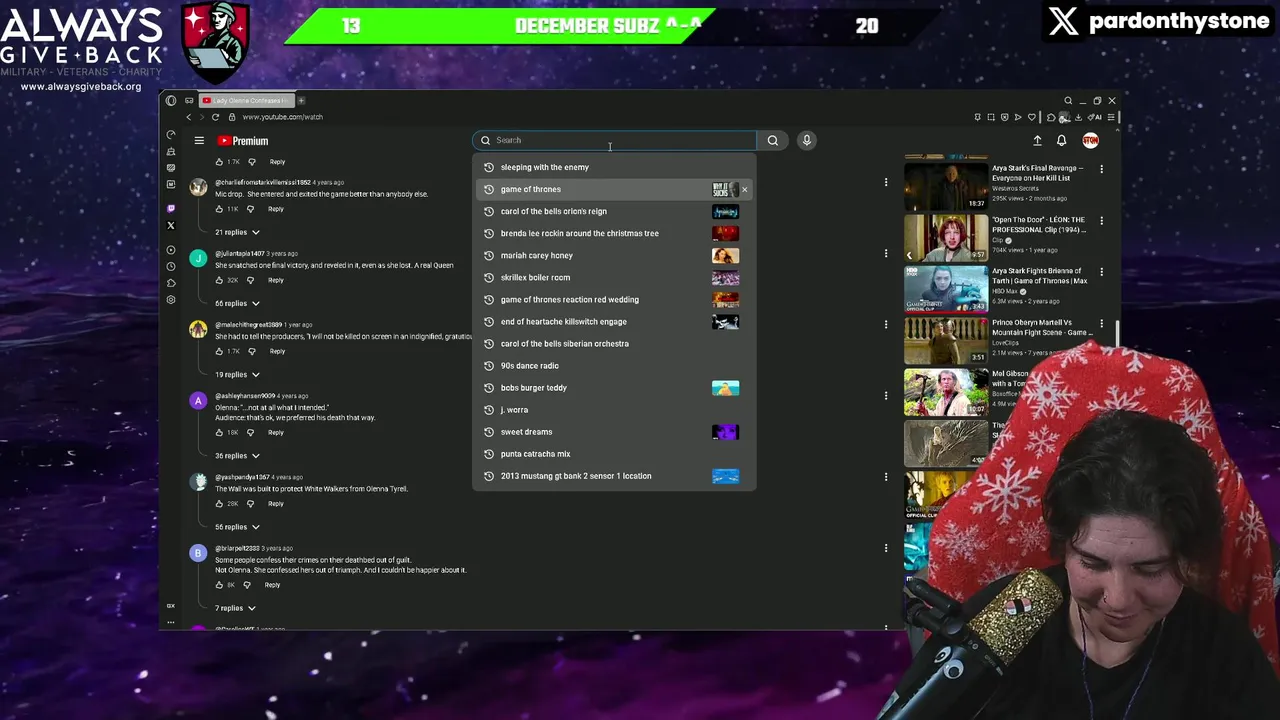Viewport: 1280px width, 720px height.
Task: Go to the YouTube Premium home logo
Action: click(x=243, y=141)
